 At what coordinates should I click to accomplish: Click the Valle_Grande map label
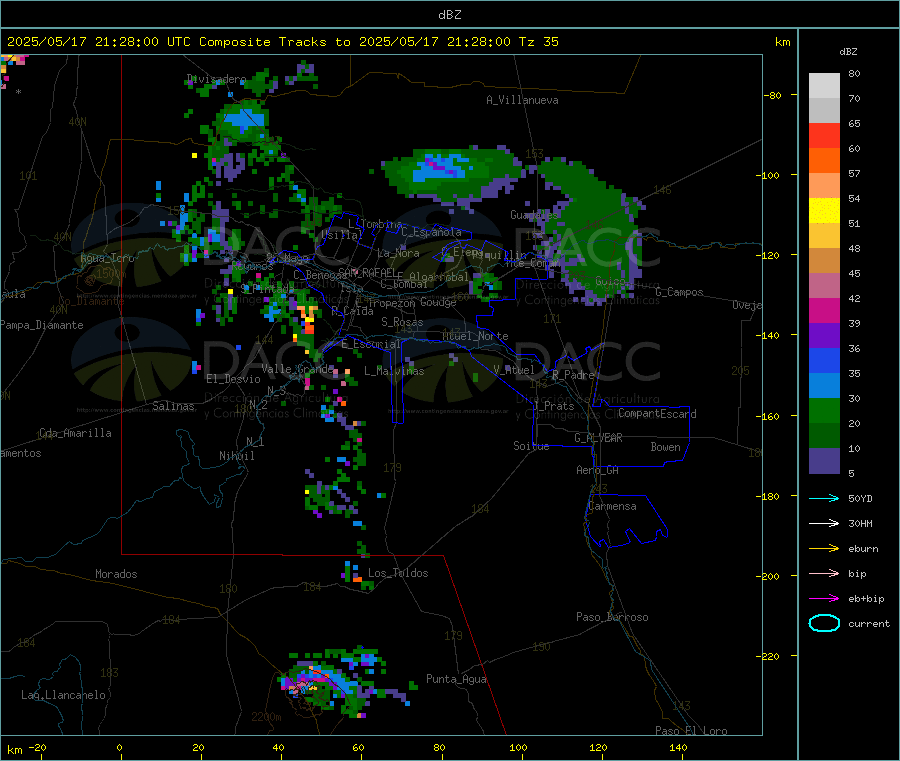(298, 368)
